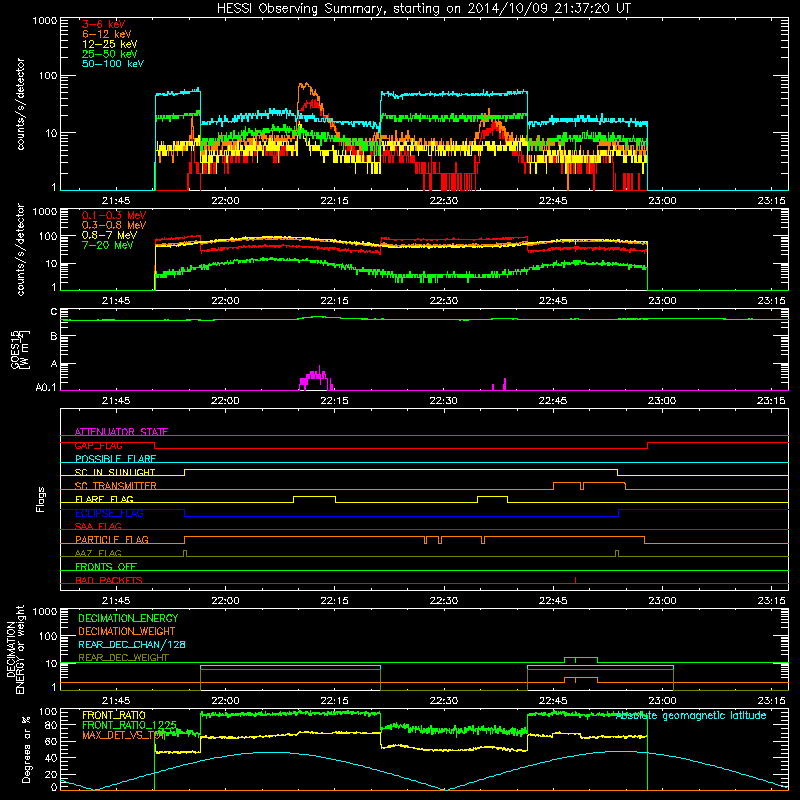Click the POSSIBLE_FLARE flag label
This screenshot has width=800, height=800.
point(115,459)
